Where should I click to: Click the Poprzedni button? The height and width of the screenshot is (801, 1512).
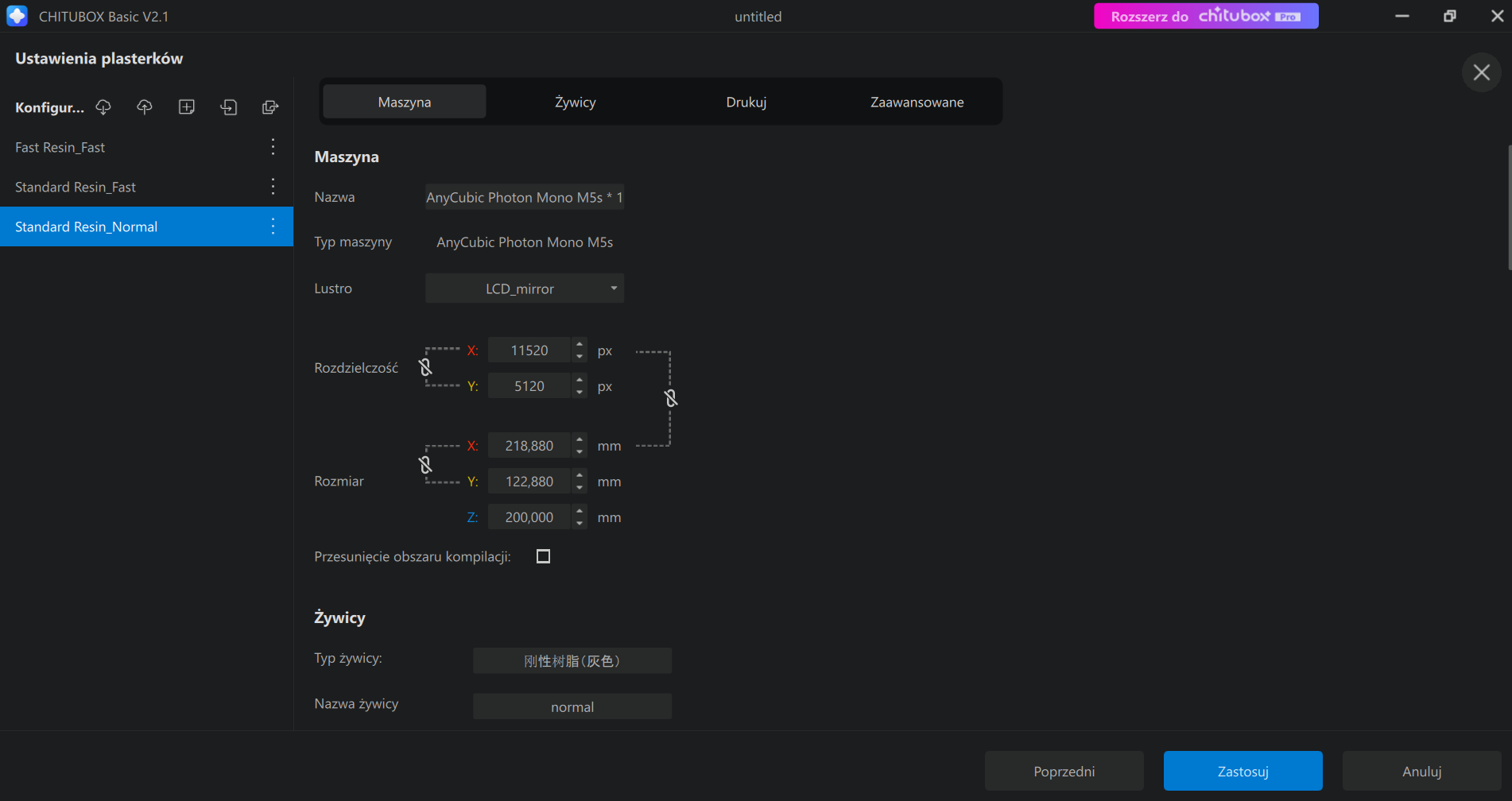coord(1064,771)
